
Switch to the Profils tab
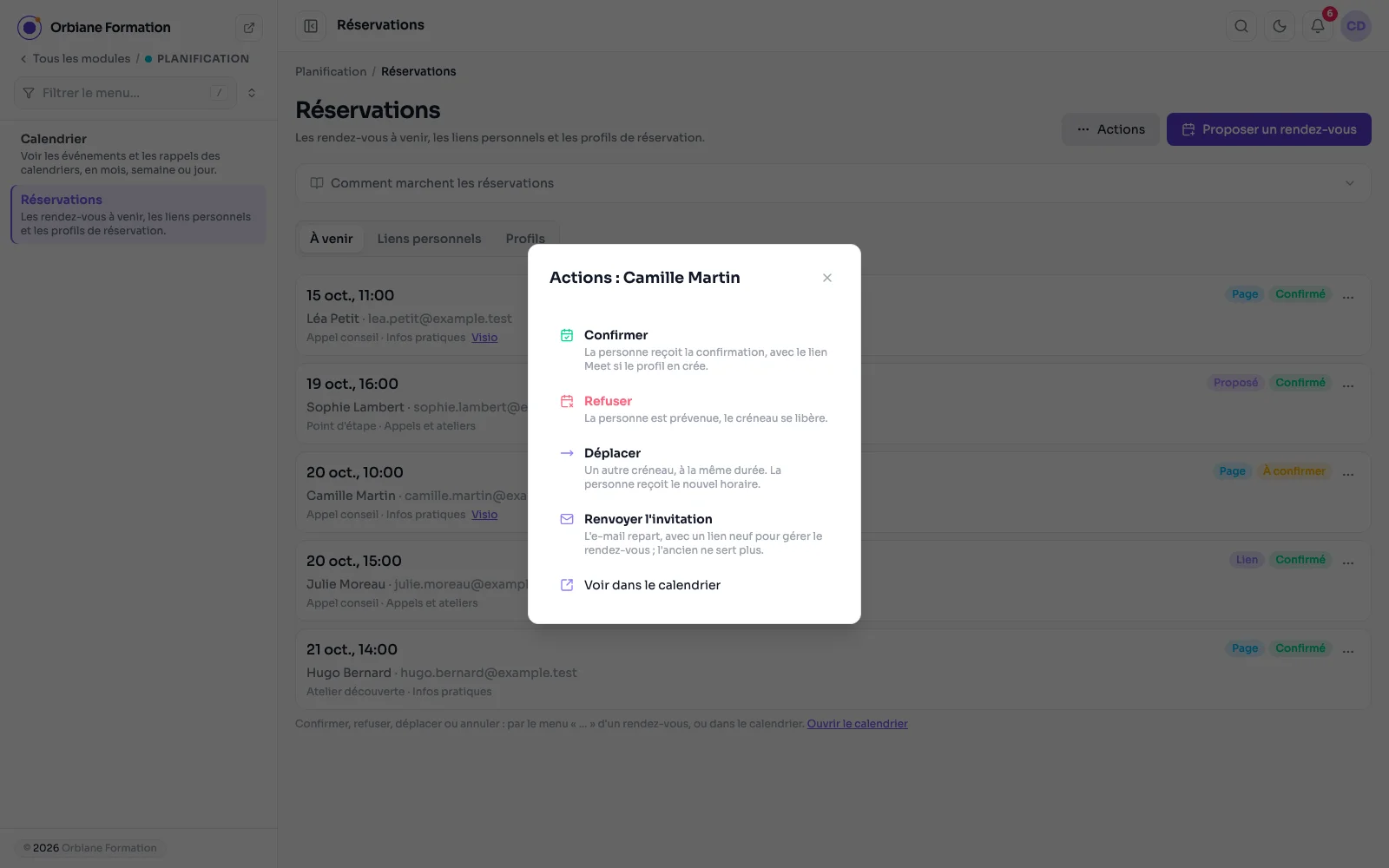525,239
